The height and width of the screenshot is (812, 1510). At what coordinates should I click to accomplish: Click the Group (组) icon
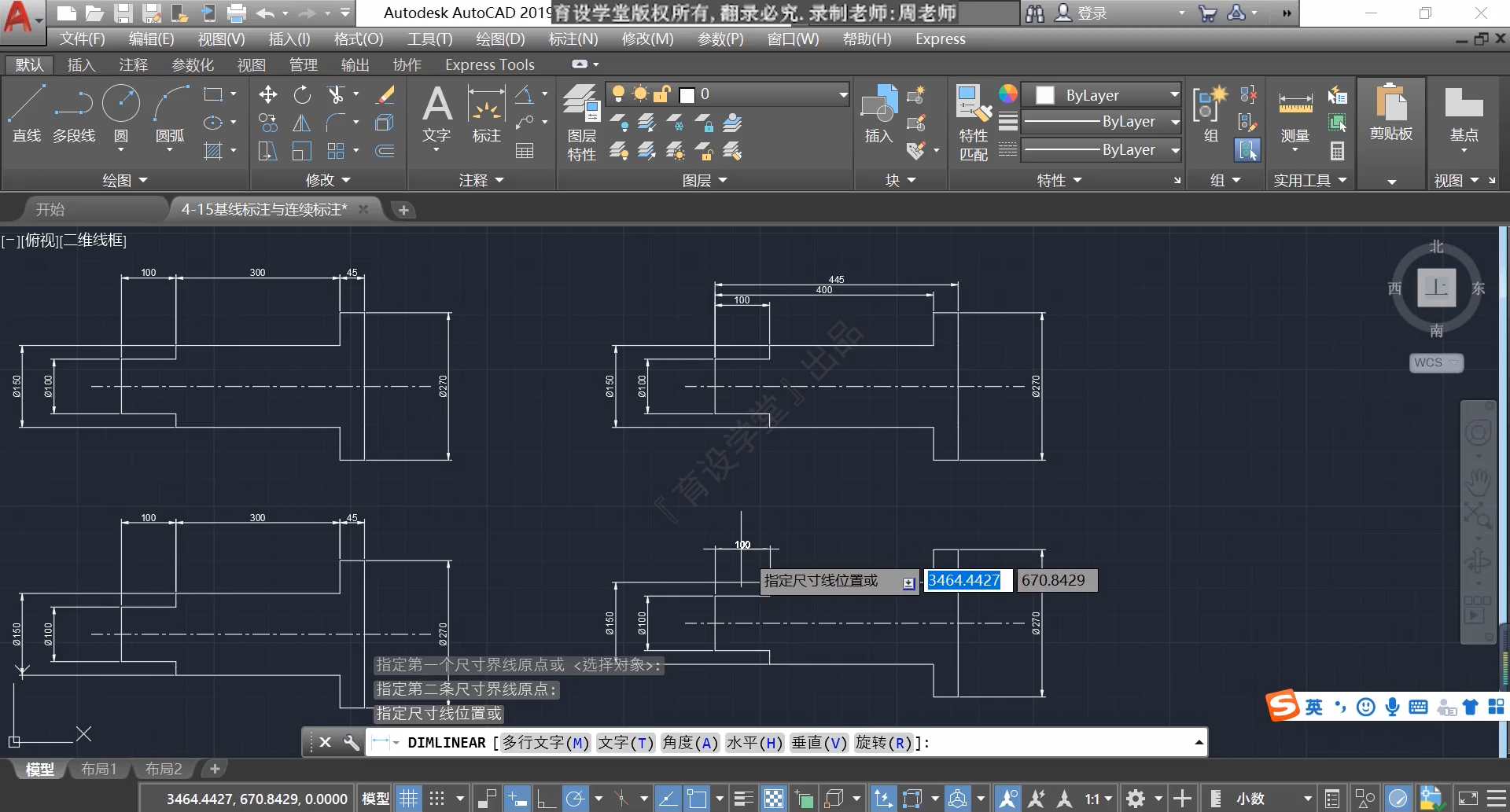coord(1210,115)
